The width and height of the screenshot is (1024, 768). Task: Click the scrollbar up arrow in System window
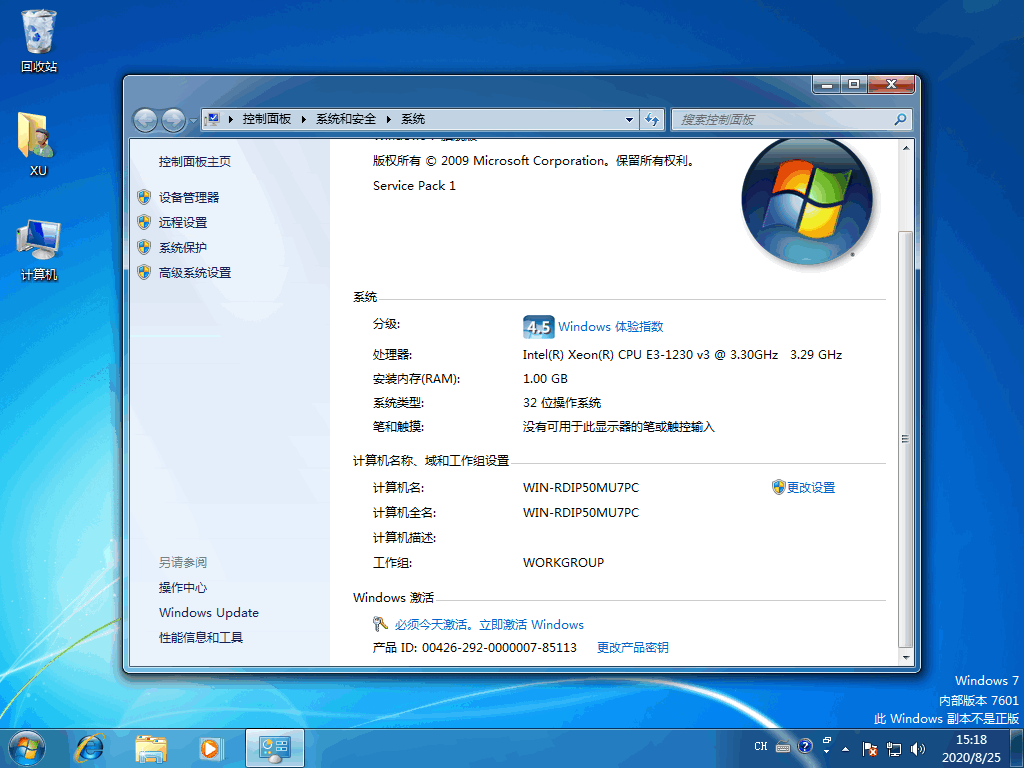click(x=906, y=148)
